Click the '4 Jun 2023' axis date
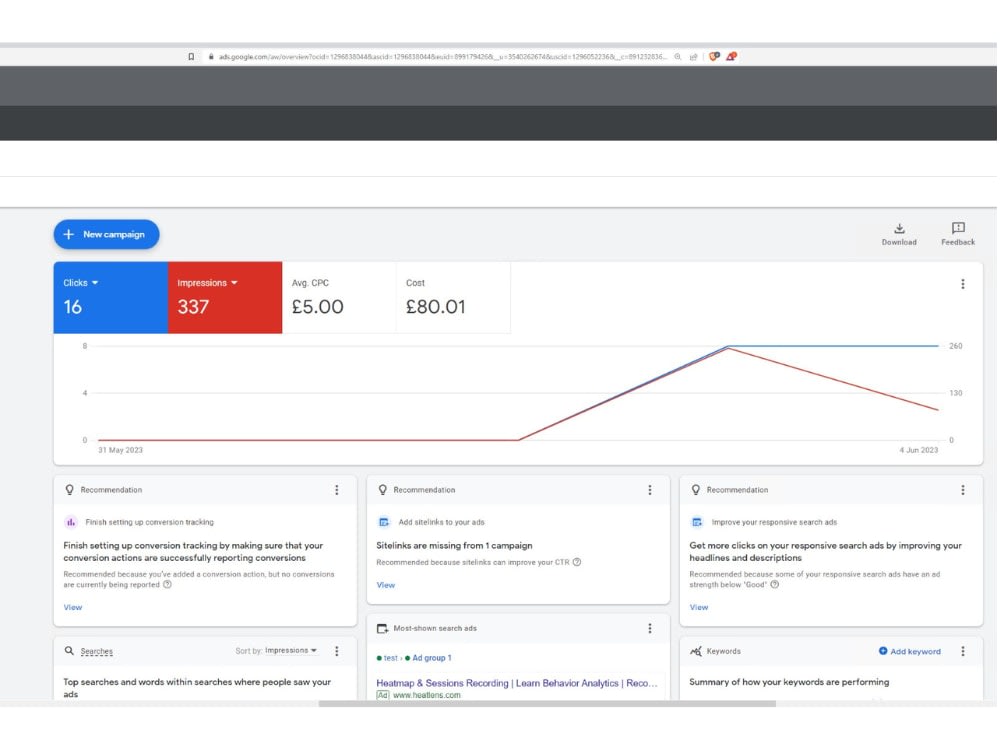1000x750 pixels. 918,450
